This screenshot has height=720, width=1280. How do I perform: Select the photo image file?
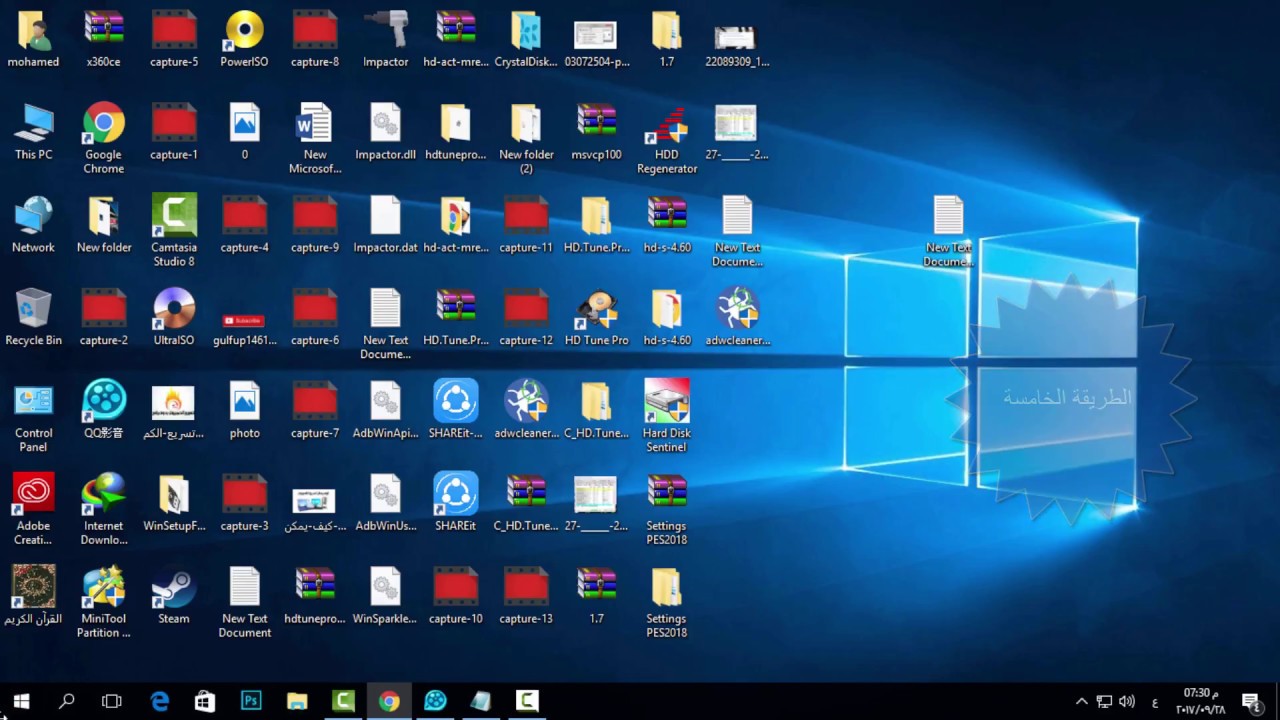244,410
